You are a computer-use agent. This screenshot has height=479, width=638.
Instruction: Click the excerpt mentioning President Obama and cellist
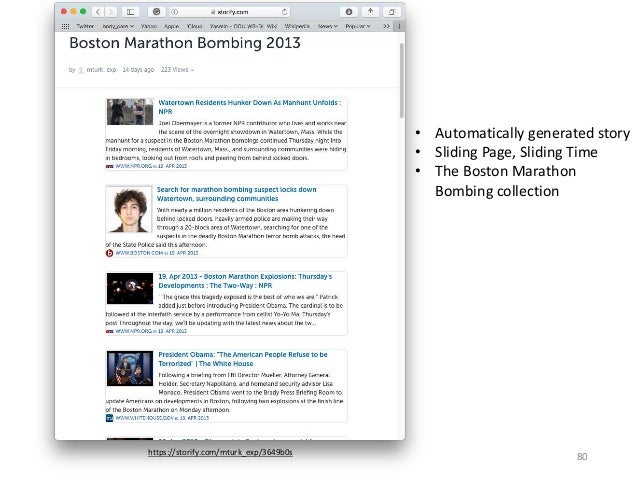click(225, 310)
